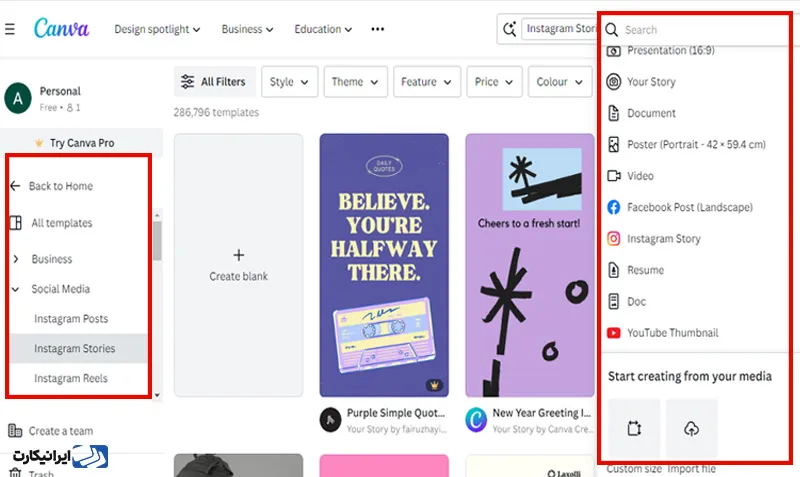The image size is (800, 477).
Task: Choose YouTube Thumbnail from design list
Action: coord(672,333)
